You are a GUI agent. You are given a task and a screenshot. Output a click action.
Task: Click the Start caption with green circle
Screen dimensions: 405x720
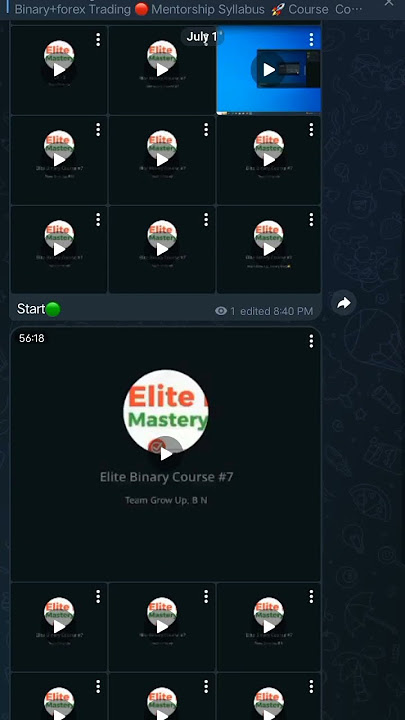click(x=39, y=309)
